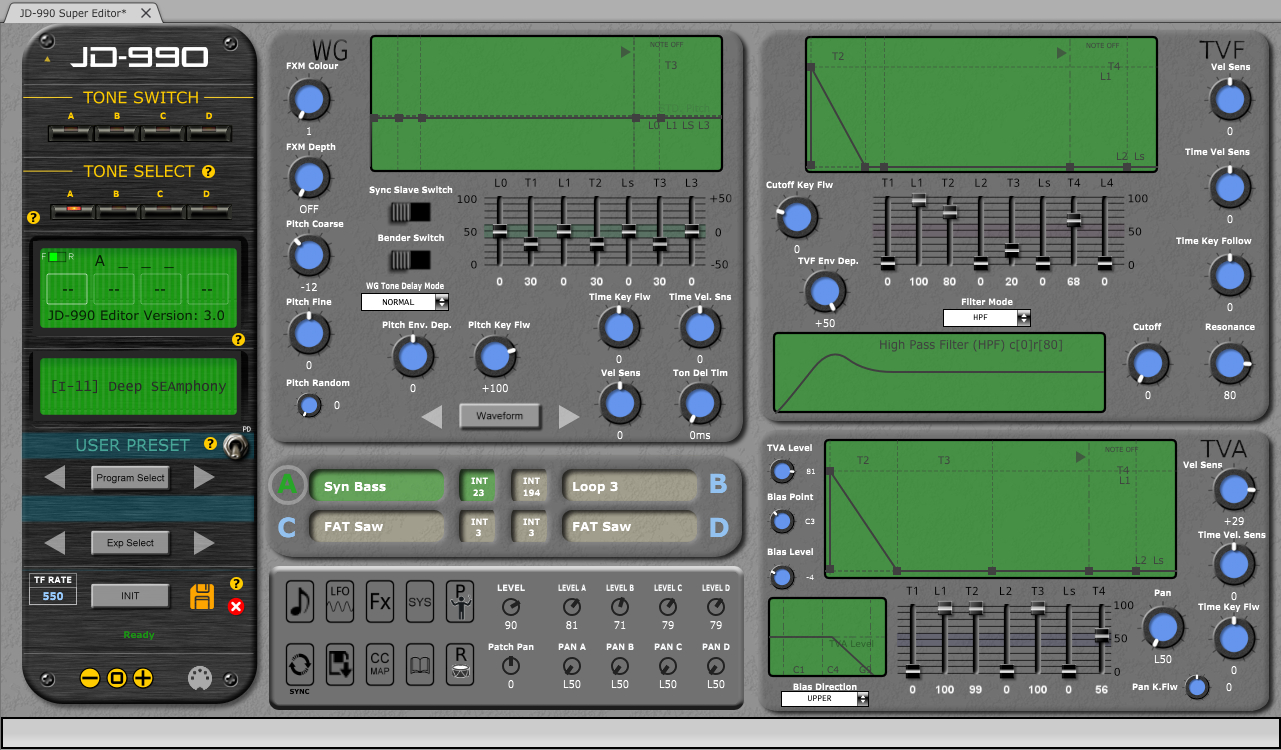1281x750 pixels.
Task: Click the open book manual icon
Action: coord(420,663)
